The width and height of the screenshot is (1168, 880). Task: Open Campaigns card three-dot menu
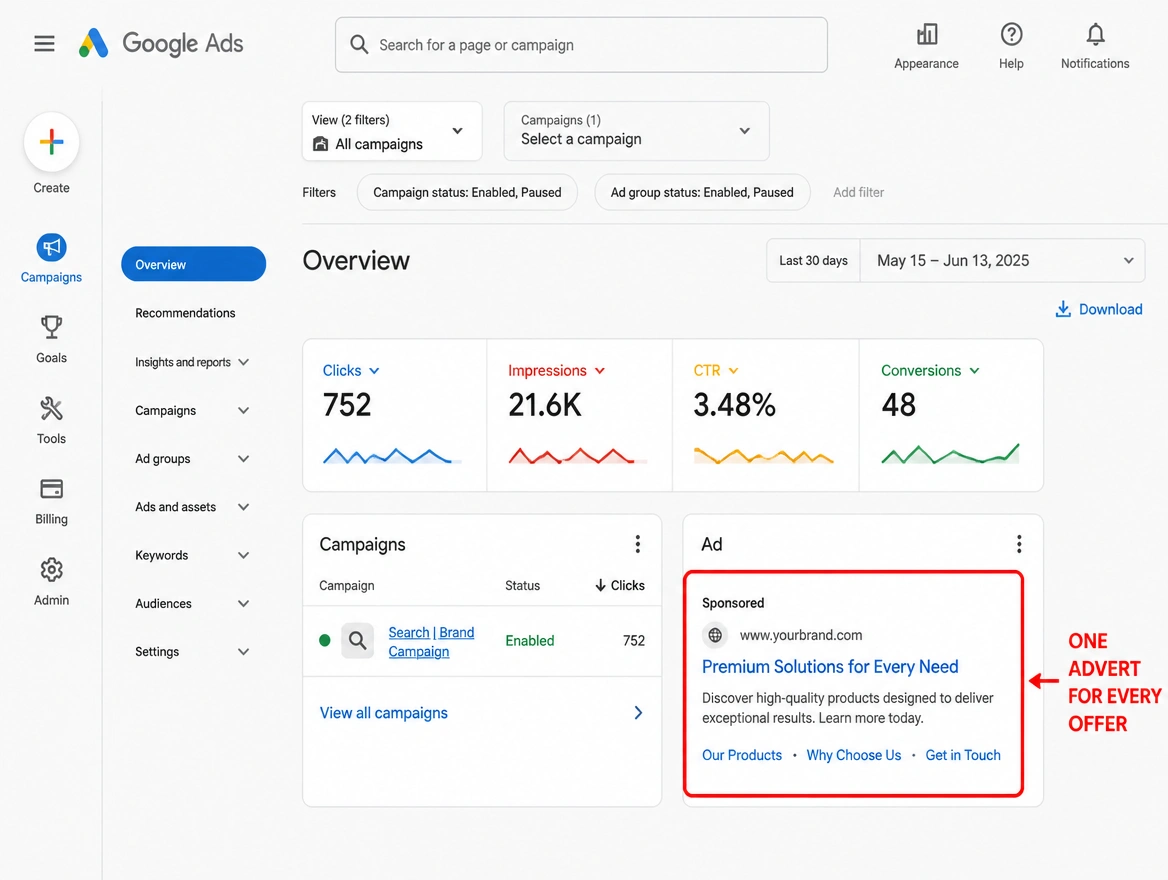[638, 544]
